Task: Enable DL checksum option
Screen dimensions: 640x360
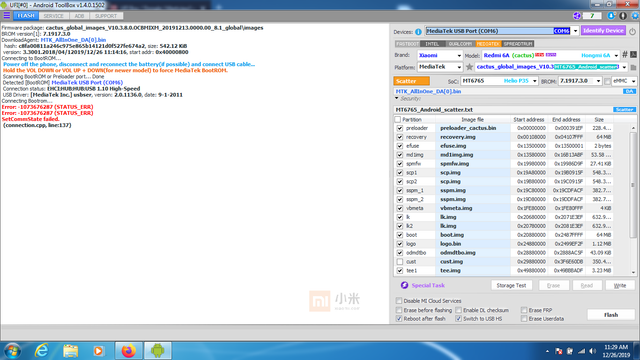Action: (x=458, y=310)
